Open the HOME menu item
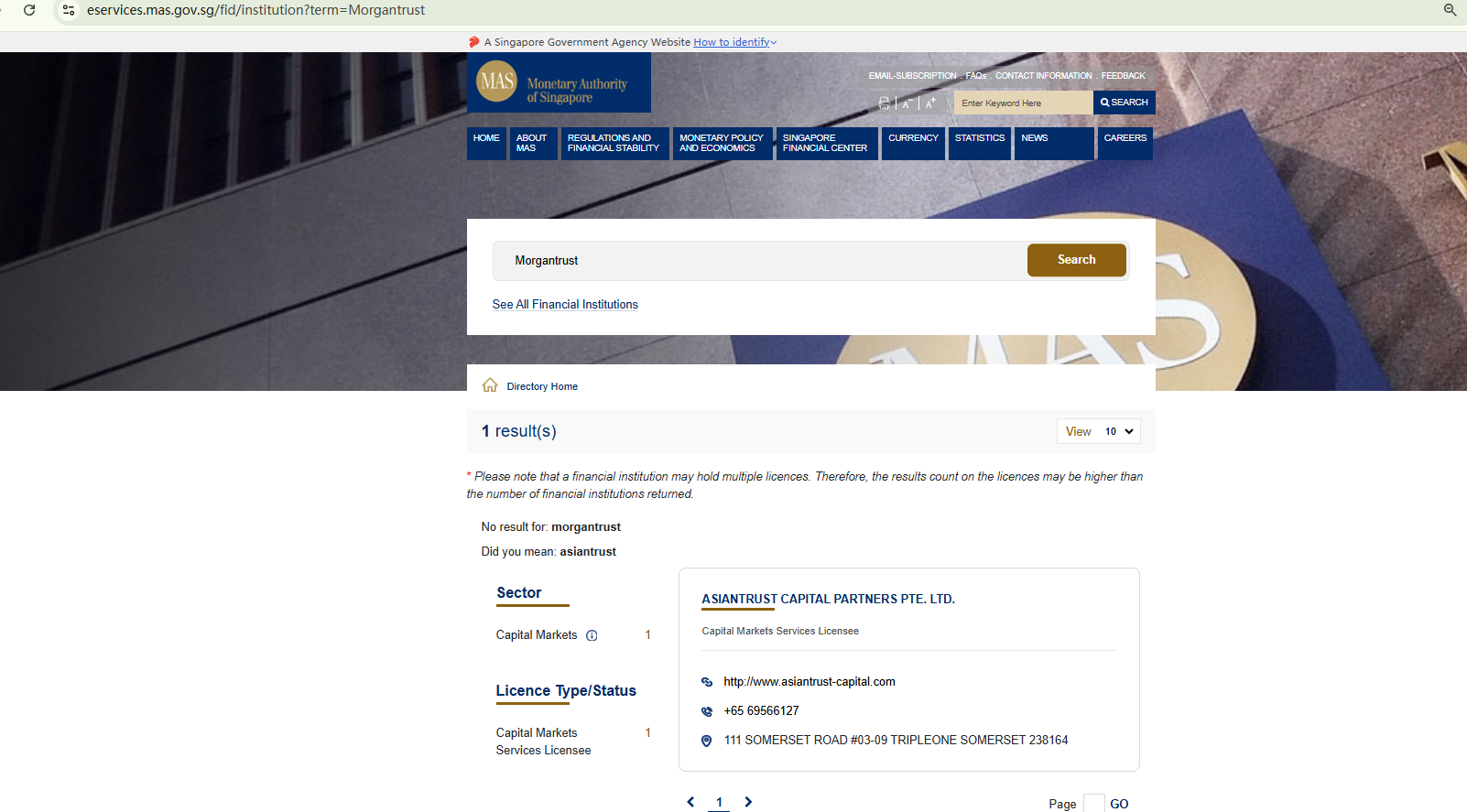This screenshot has height=812, width=1467. point(486,144)
